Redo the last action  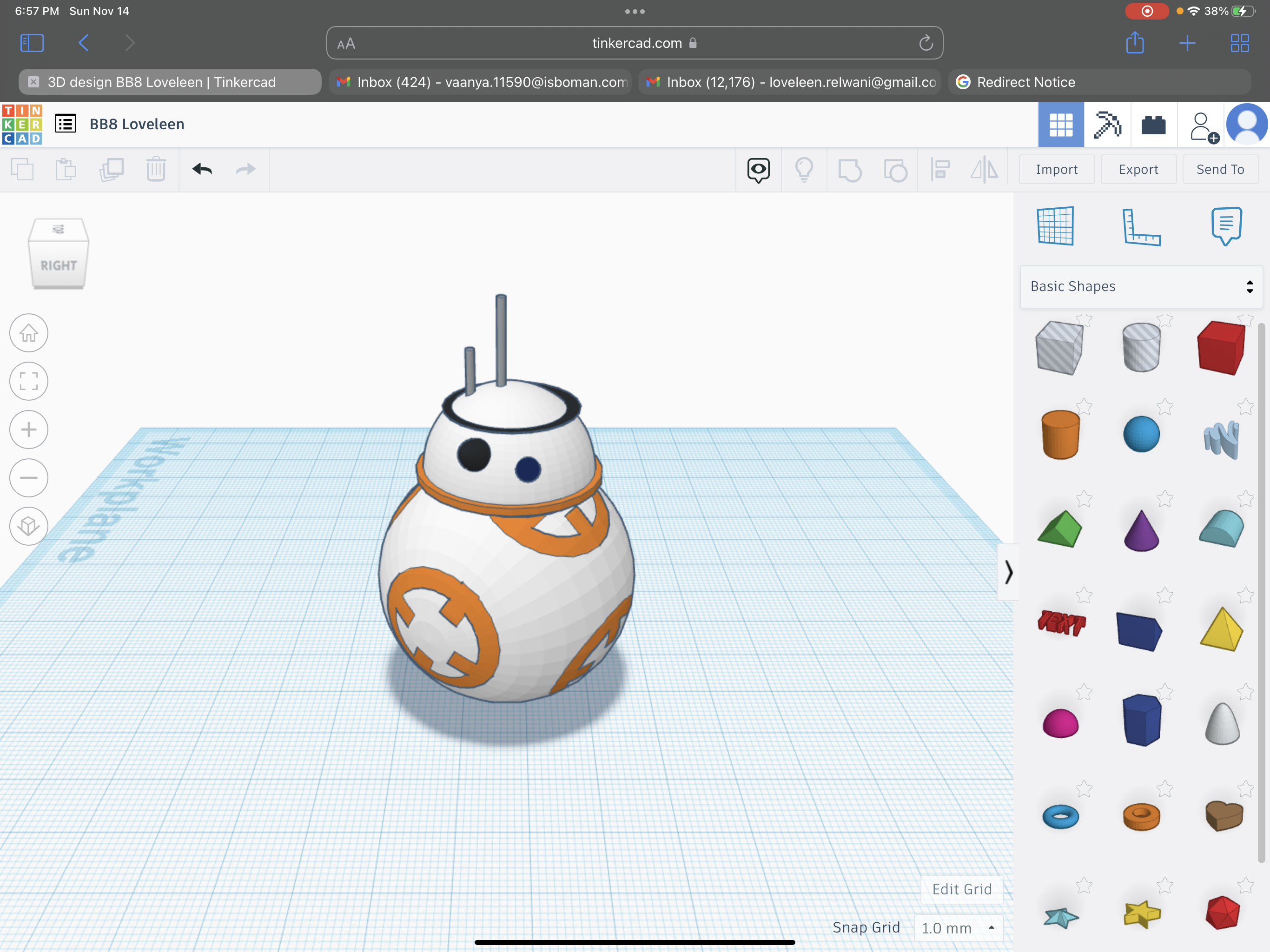pyautogui.click(x=246, y=169)
